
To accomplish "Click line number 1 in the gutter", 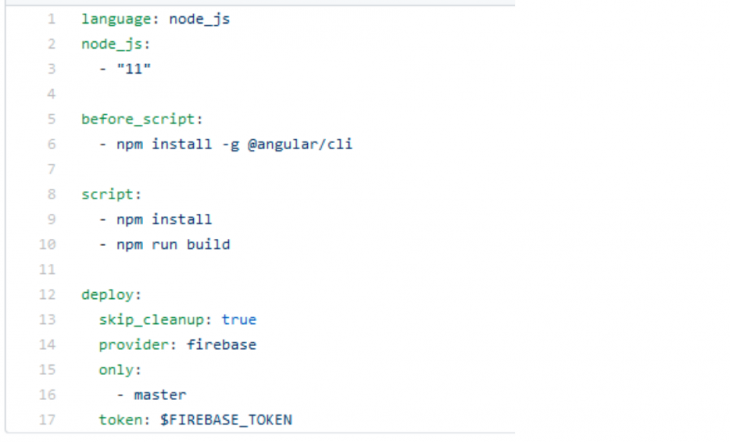I will tap(51, 19).
